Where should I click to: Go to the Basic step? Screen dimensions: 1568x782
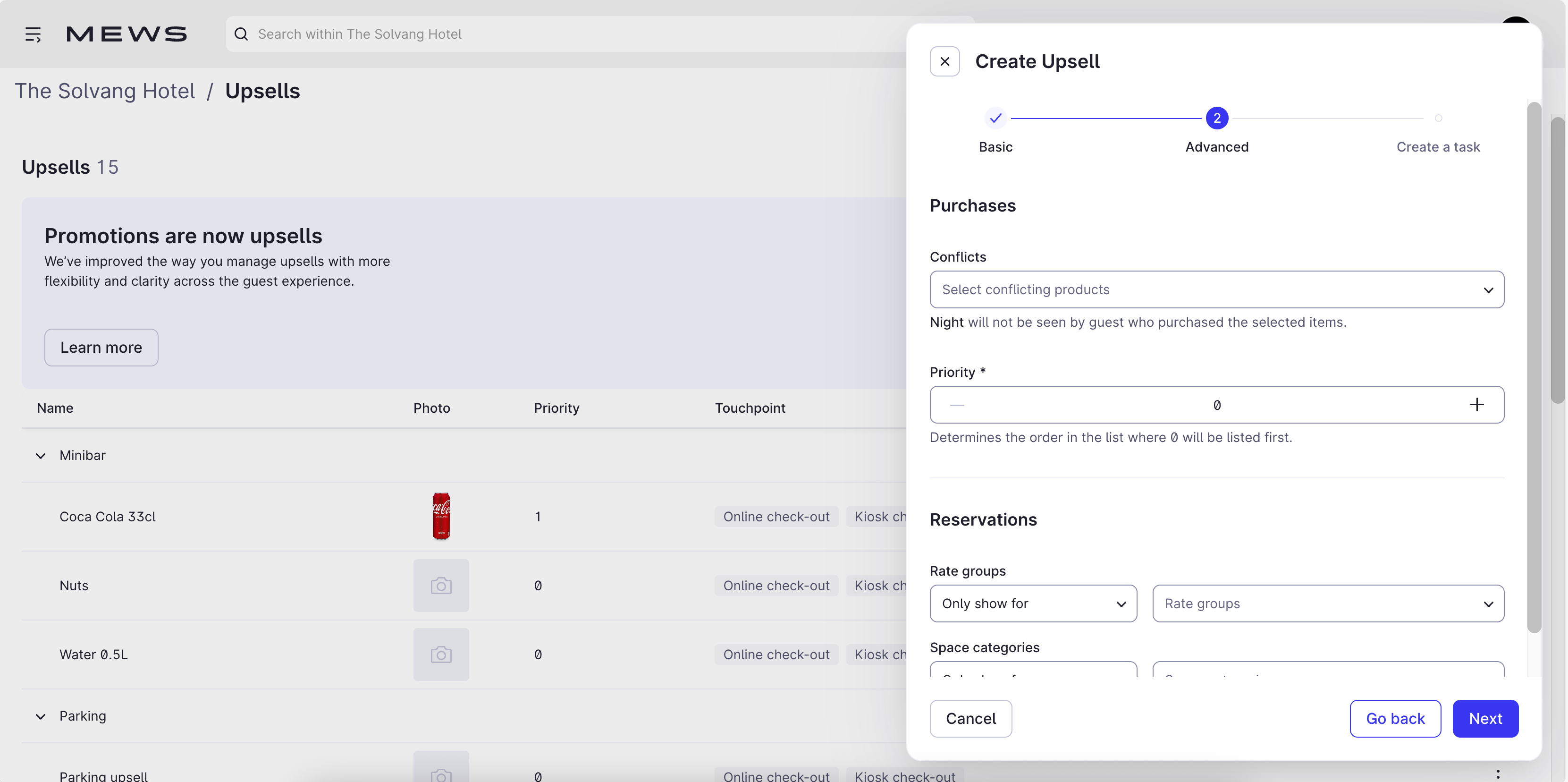(x=995, y=118)
